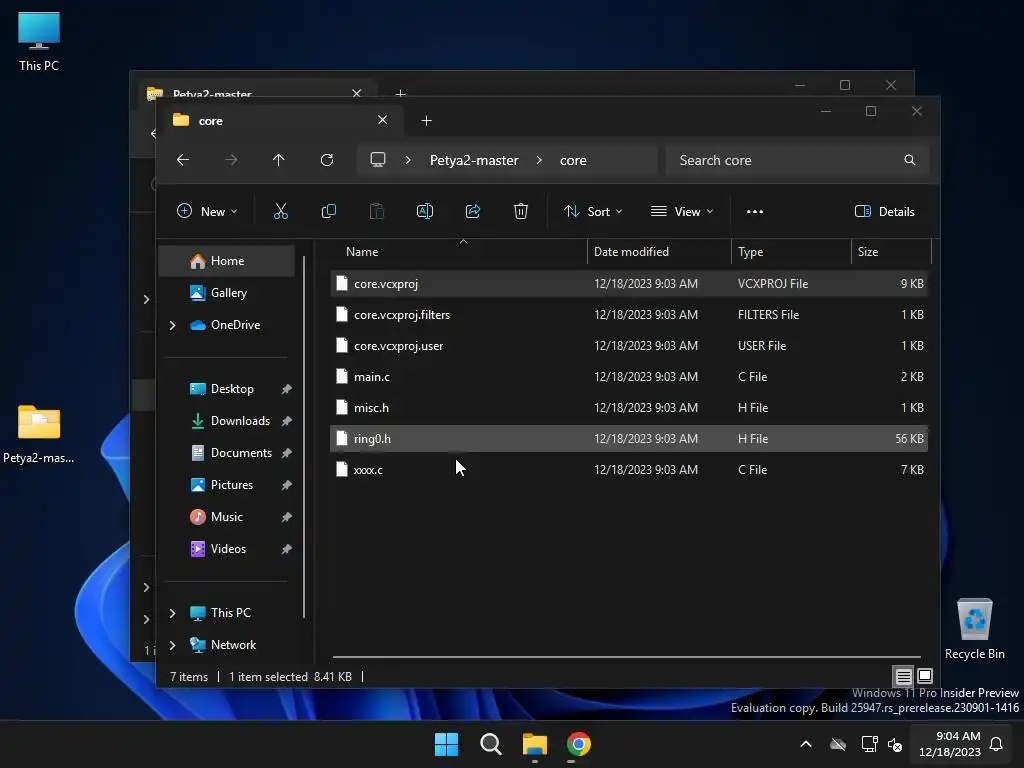Switch to large thumbnails view layout
Viewport: 1024px width, 768px height.
pyautogui.click(x=925, y=676)
